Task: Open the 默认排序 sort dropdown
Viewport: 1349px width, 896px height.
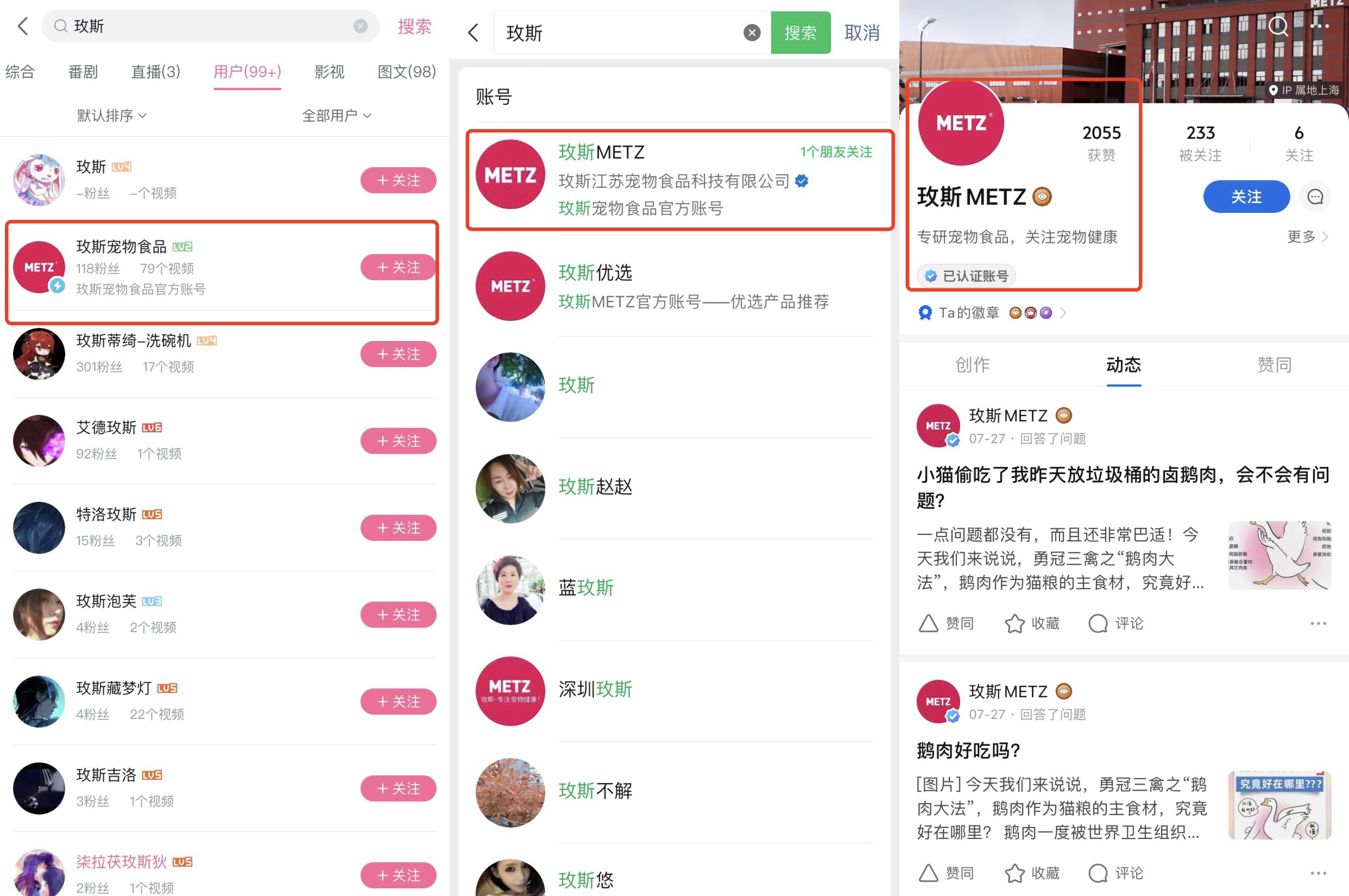Action: (112, 116)
